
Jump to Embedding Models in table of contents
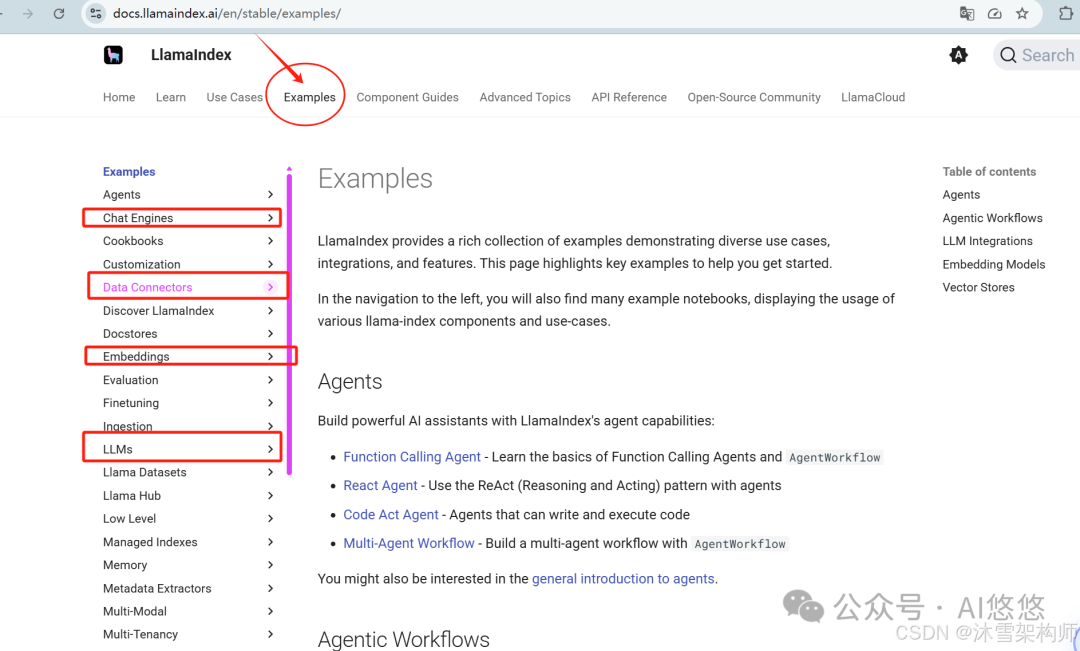(x=993, y=265)
